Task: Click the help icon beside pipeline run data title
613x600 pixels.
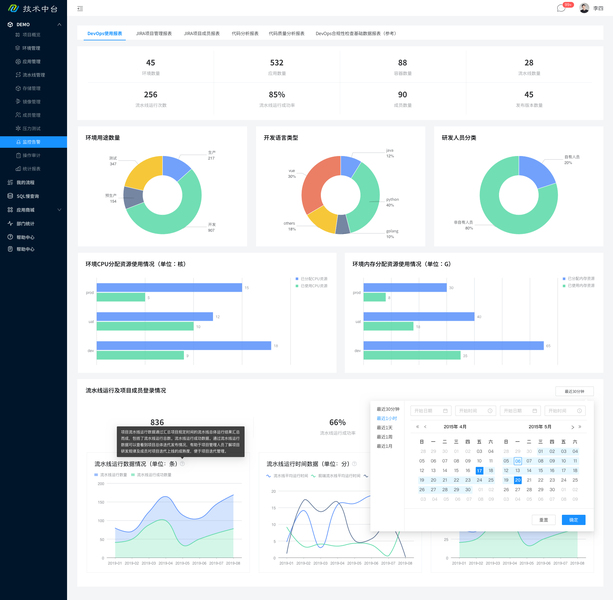Action: point(183,464)
